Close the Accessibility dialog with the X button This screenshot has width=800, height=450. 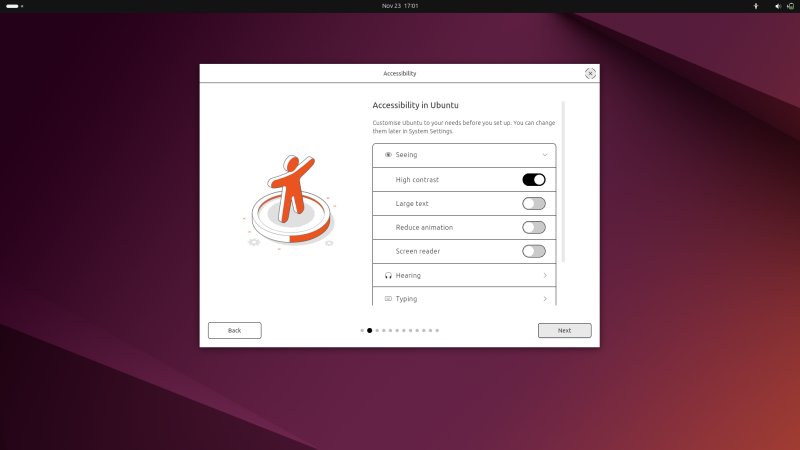pos(590,73)
